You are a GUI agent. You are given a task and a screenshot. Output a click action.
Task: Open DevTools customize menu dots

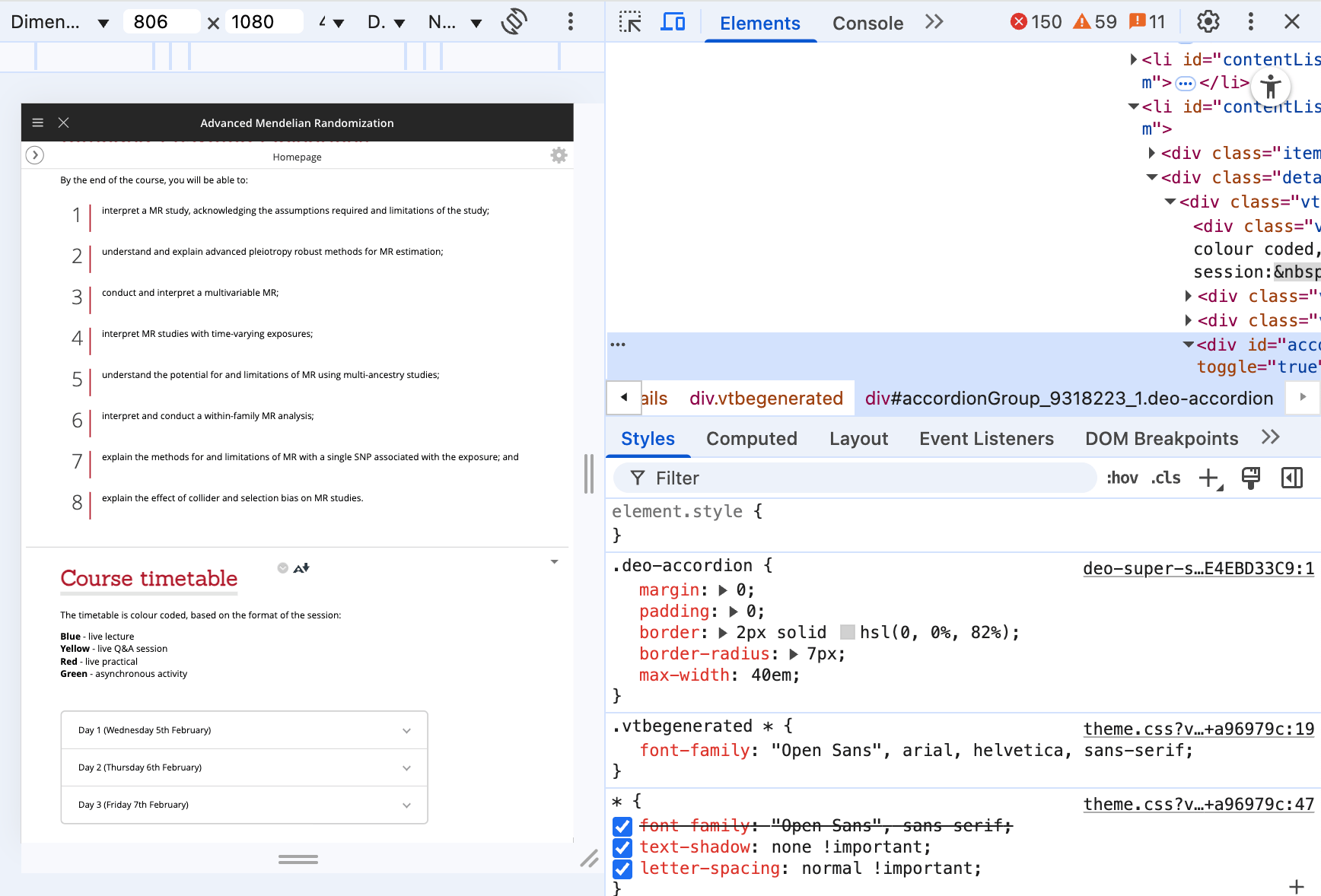pyautogui.click(x=1250, y=22)
